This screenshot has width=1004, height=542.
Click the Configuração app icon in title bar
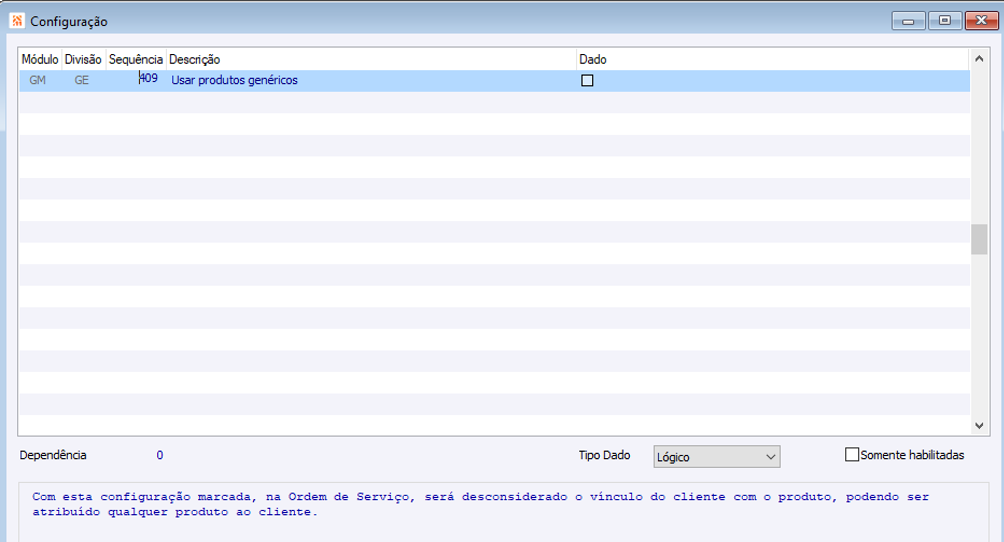coord(17,21)
